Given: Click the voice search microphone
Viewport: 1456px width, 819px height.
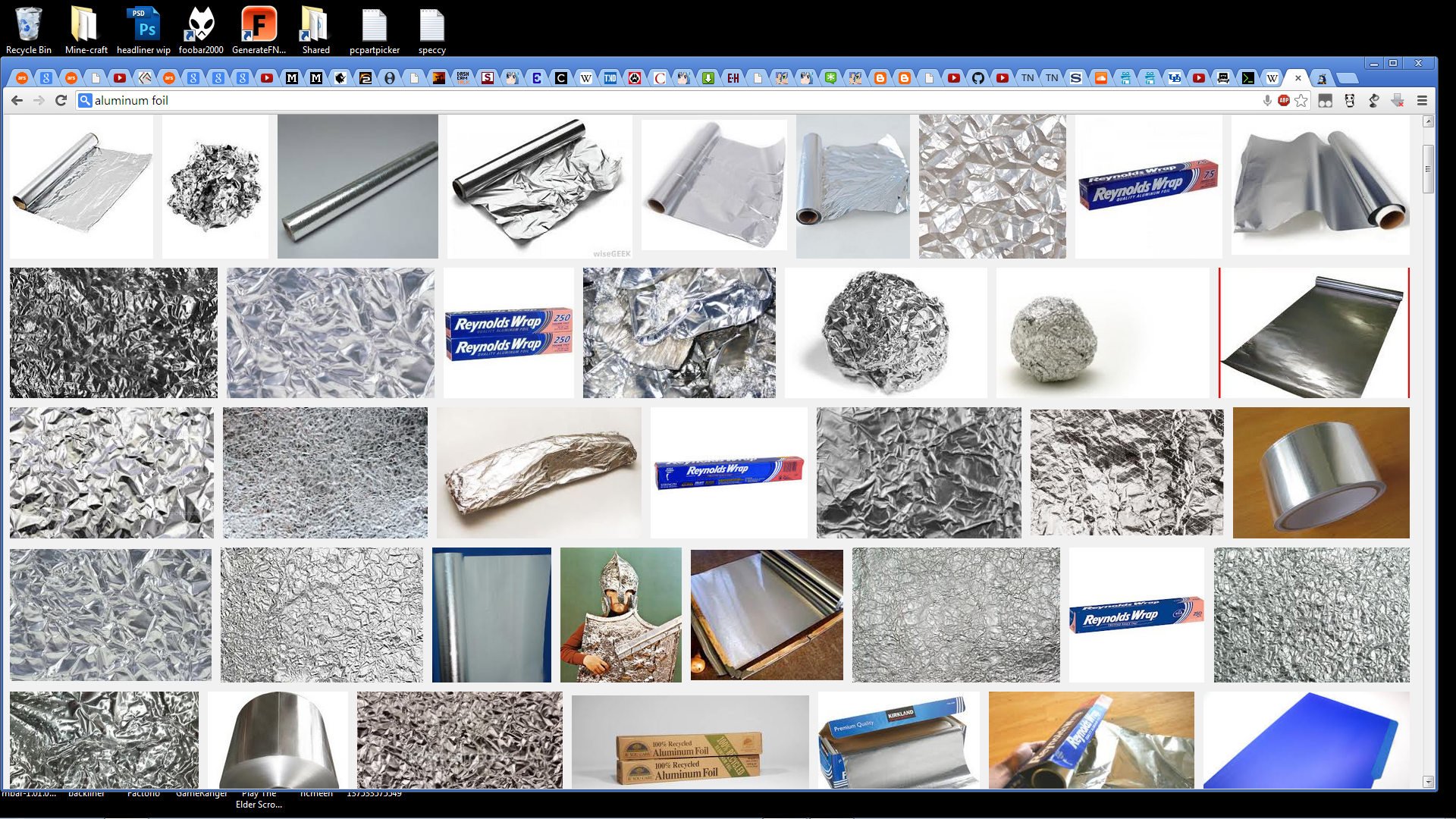Looking at the screenshot, I should point(1266,101).
